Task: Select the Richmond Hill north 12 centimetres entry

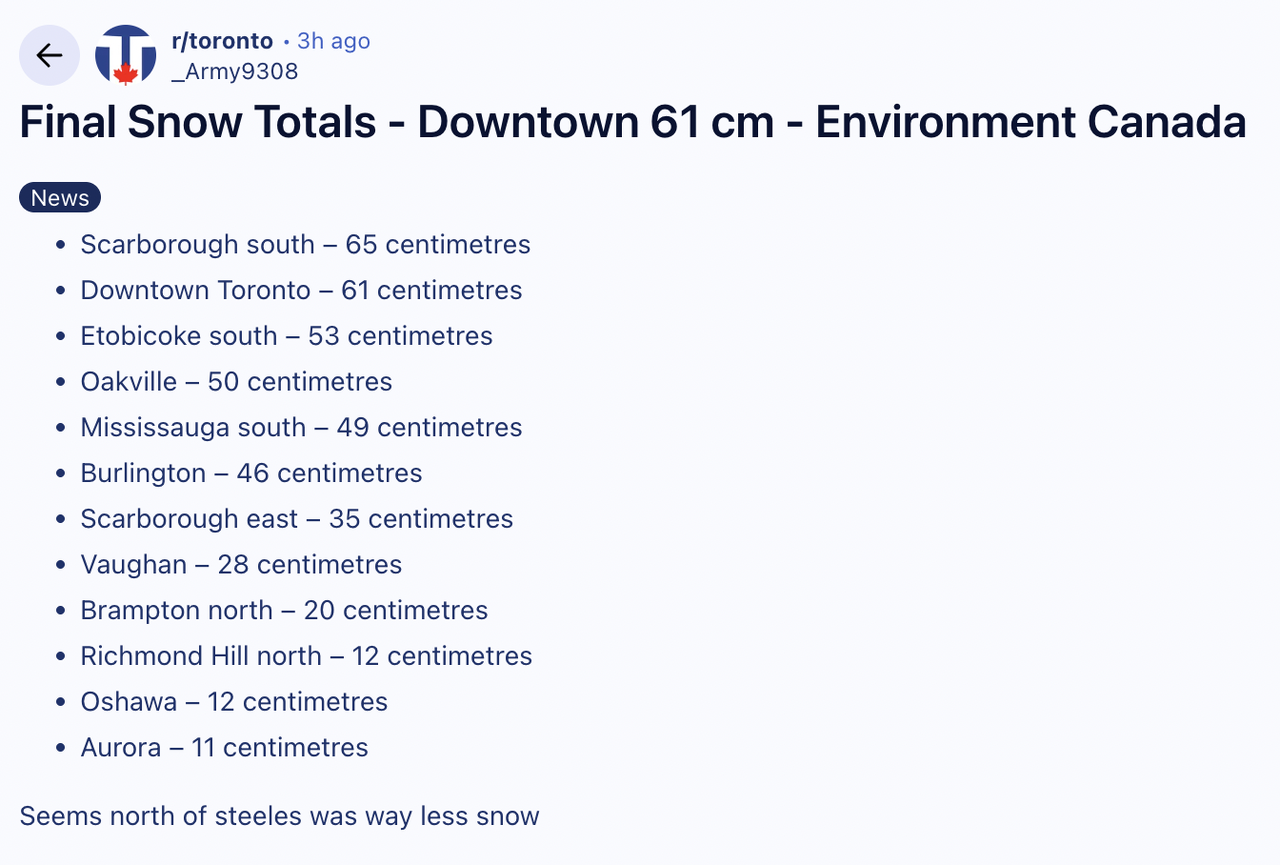Action: coord(306,656)
